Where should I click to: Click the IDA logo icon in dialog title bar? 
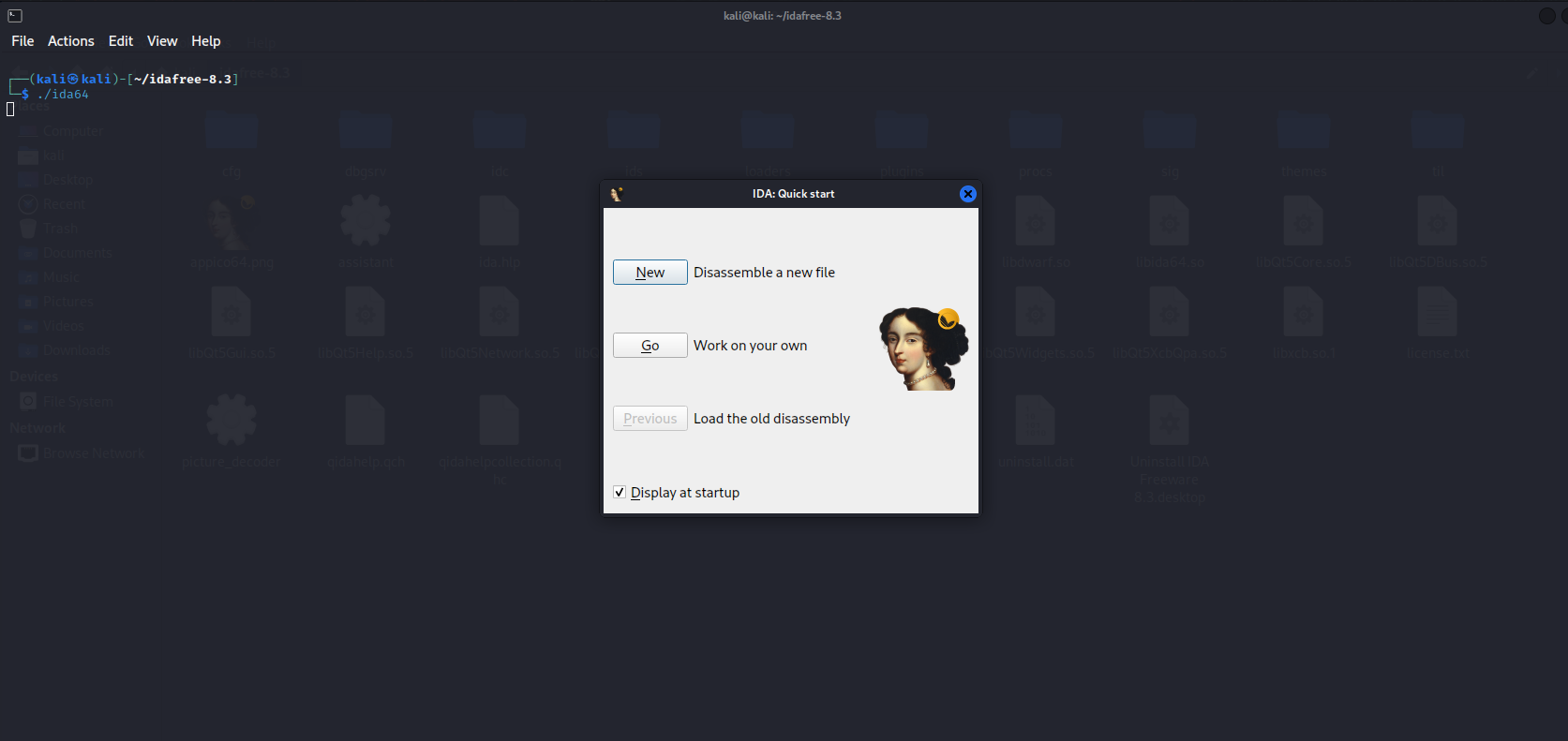pyautogui.click(x=617, y=194)
